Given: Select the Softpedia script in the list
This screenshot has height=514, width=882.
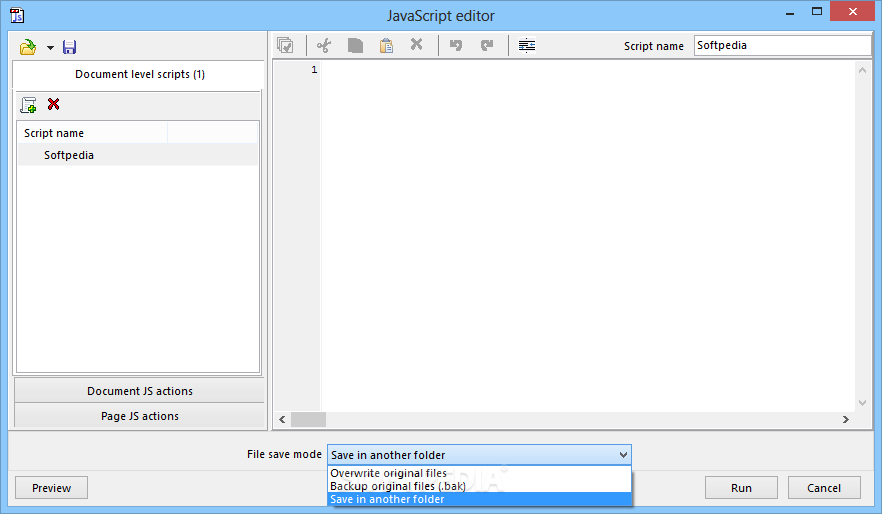Looking at the screenshot, I should (x=138, y=155).
